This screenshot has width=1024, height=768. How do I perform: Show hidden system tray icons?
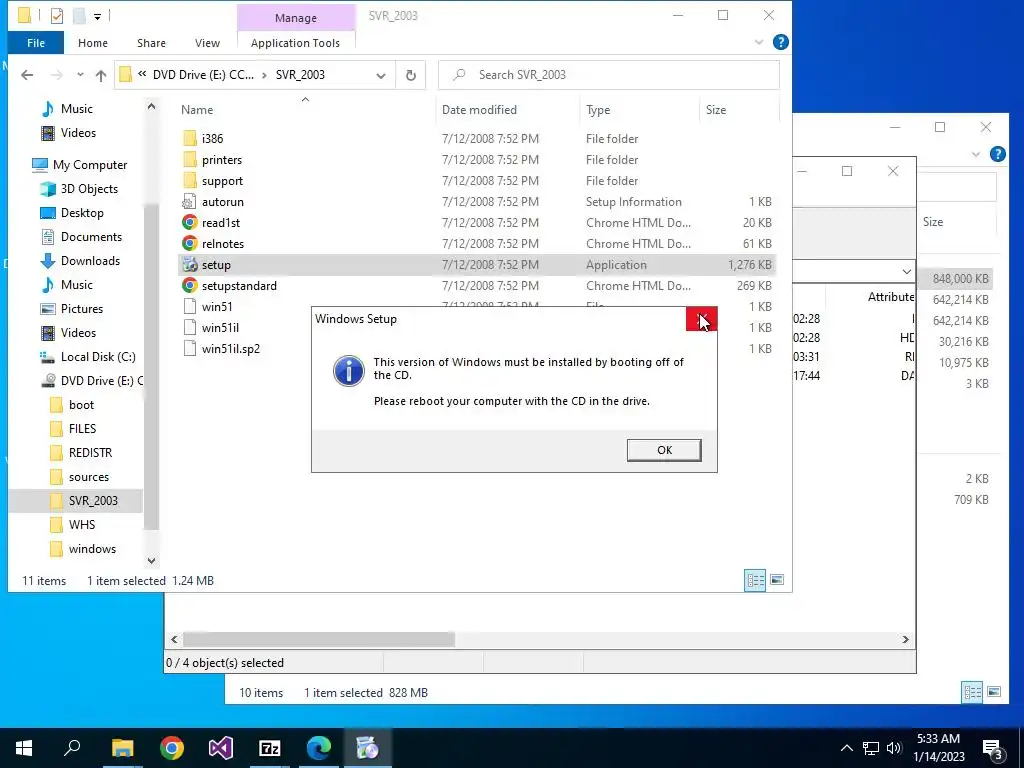tap(846, 748)
